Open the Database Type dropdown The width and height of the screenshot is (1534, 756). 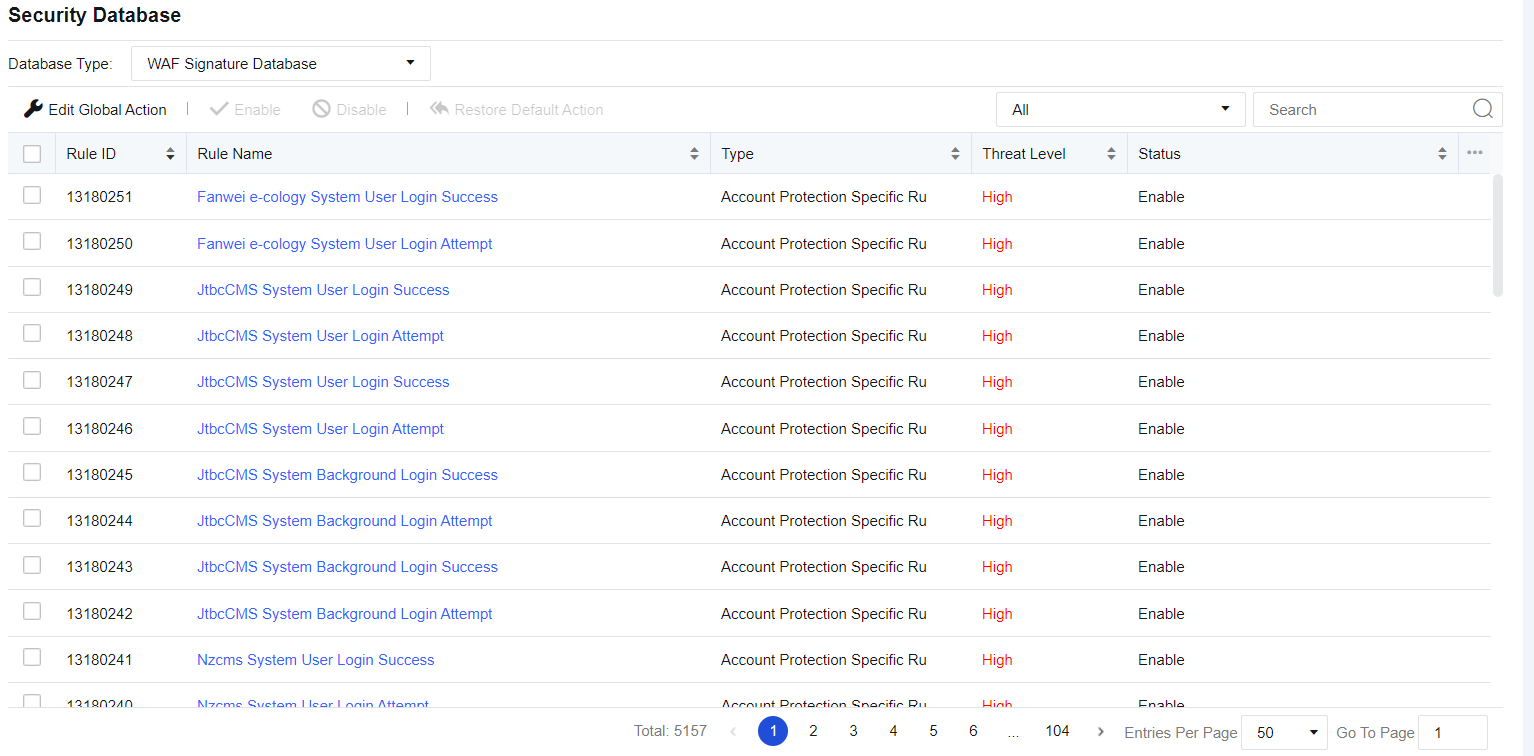281,63
